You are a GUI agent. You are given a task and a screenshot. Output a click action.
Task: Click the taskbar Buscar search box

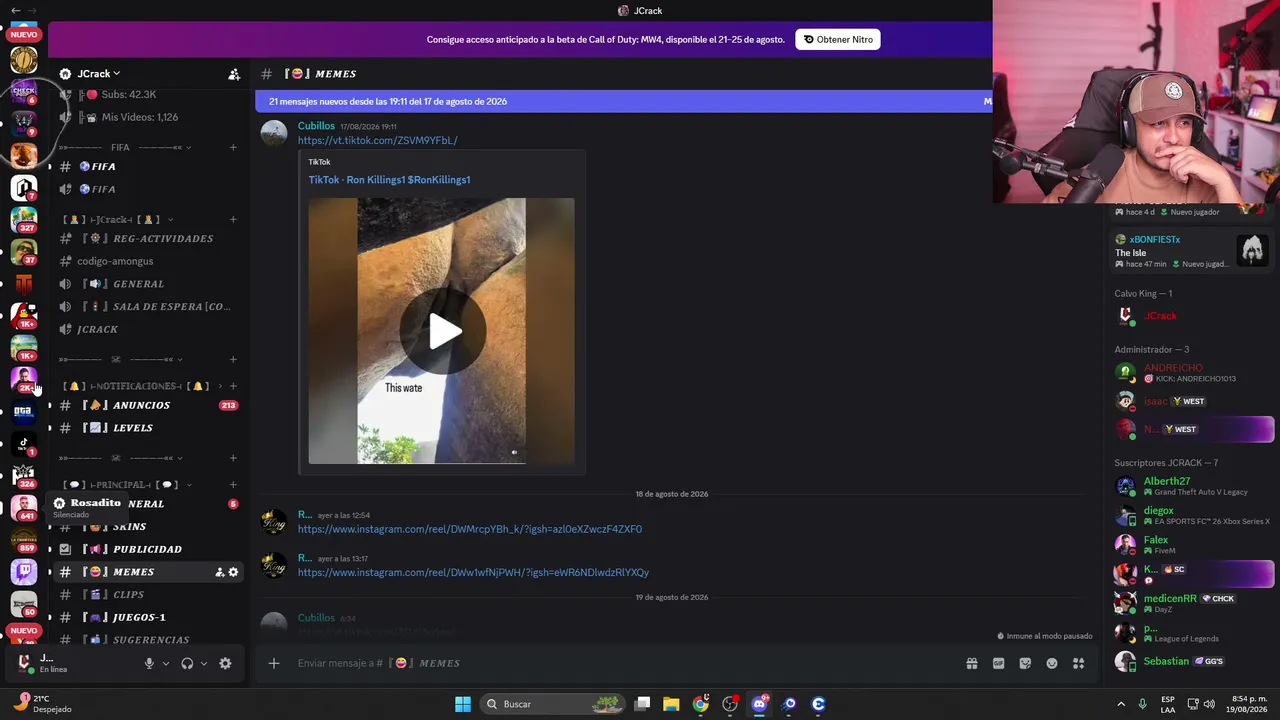click(x=552, y=704)
